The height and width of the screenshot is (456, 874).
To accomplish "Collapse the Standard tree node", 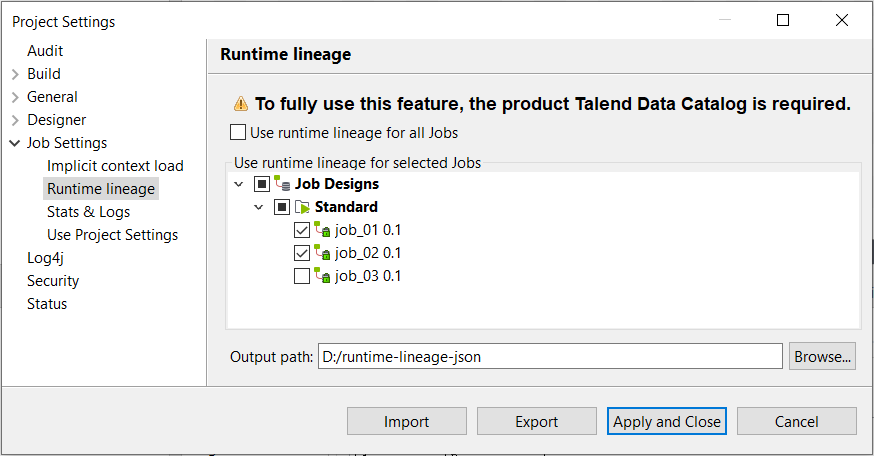I will [x=258, y=207].
